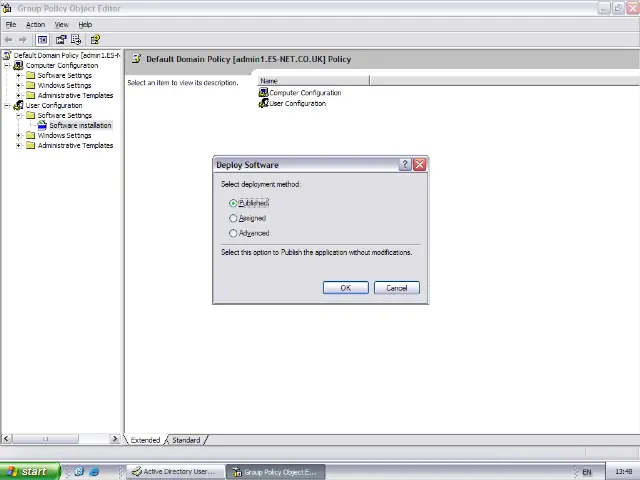Viewport: 640px width, 480px height.
Task: Click the Group Policy Object Editor title icon
Action: point(7,8)
